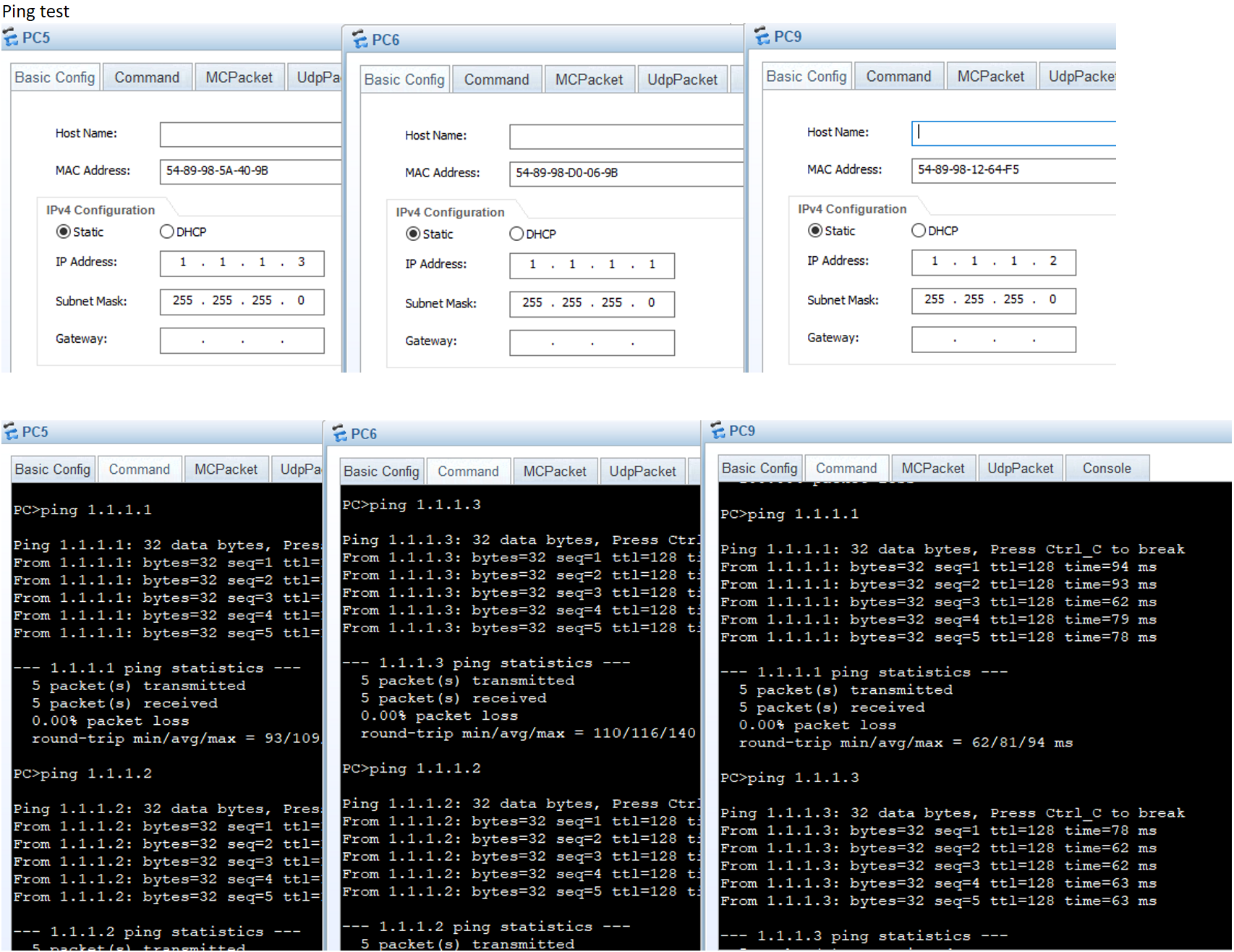Select DHCP radio button in PC9 config
1234x952 pixels.
tap(919, 230)
